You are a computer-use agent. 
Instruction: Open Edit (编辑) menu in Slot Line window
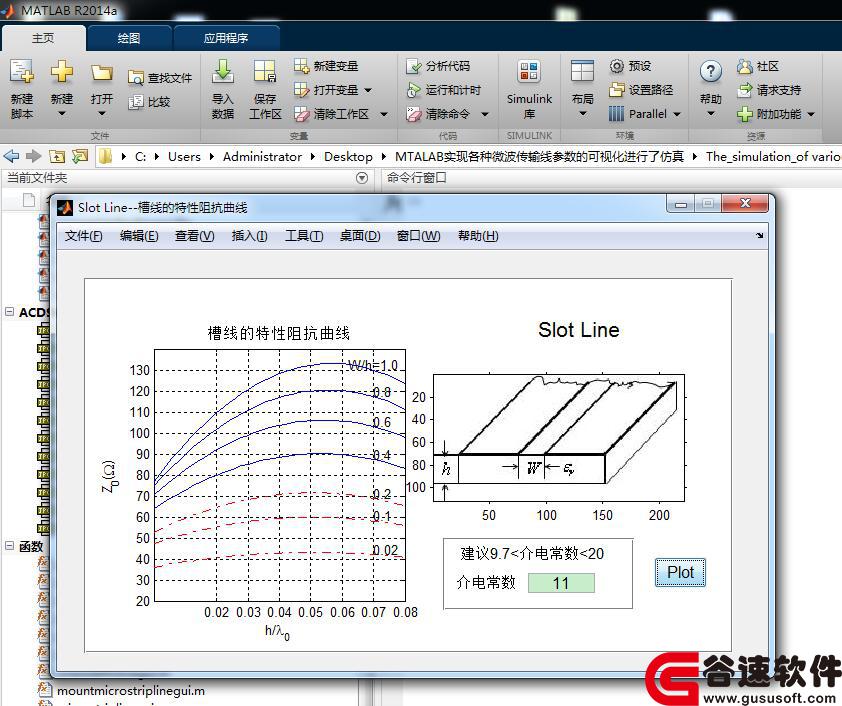[x=139, y=236]
